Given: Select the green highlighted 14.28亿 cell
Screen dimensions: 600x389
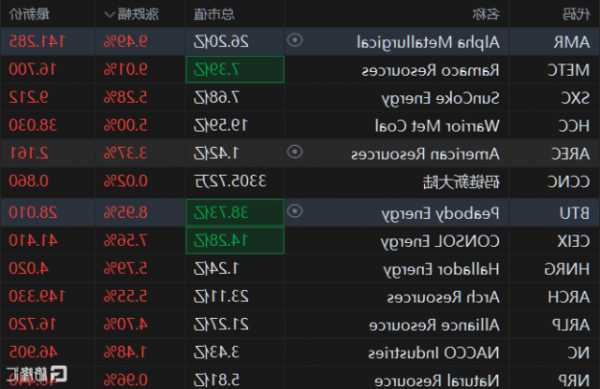Looking at the screenshot, I should [235, 241].
